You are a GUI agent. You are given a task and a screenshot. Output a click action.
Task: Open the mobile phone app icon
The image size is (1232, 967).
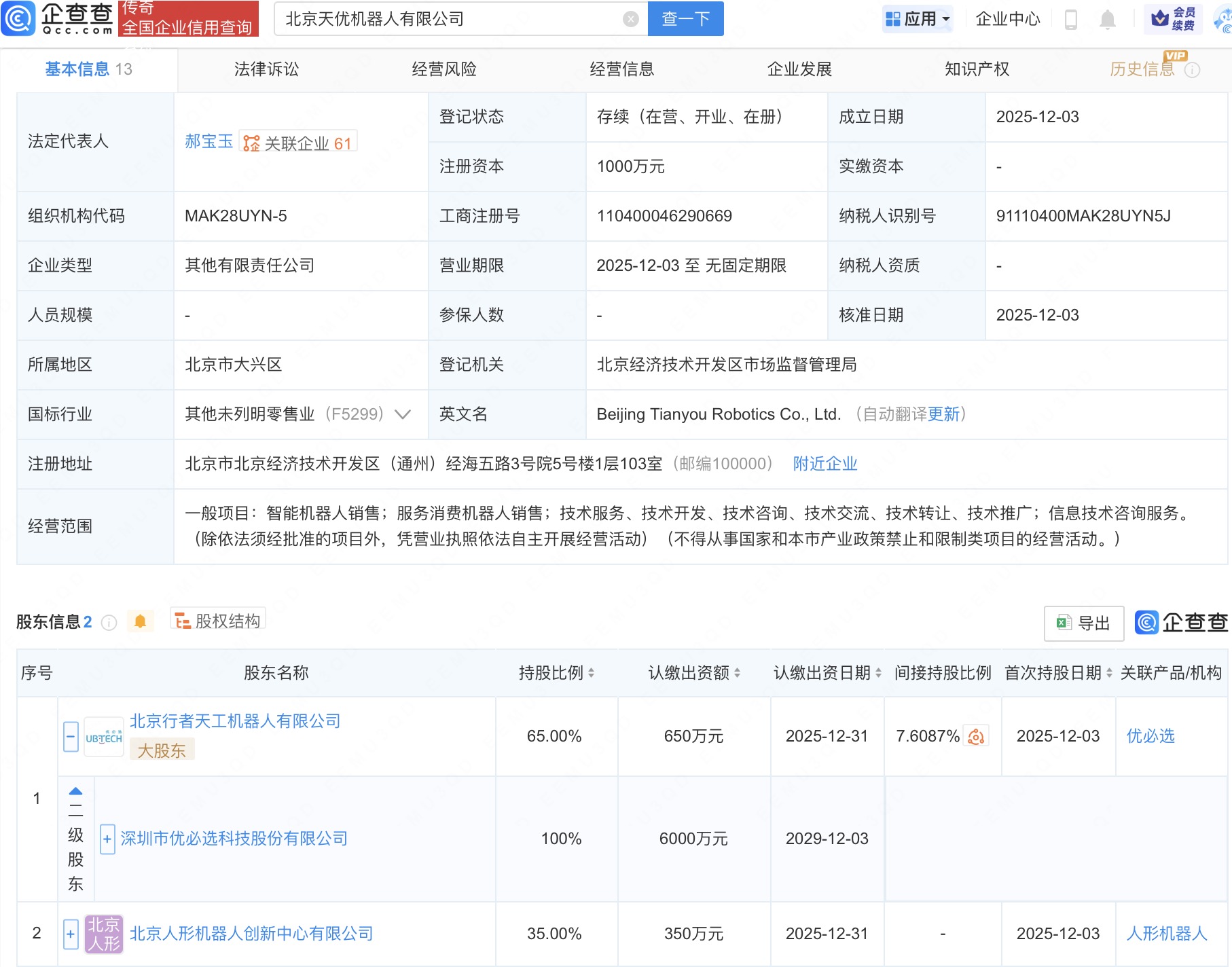point(1071,20)
